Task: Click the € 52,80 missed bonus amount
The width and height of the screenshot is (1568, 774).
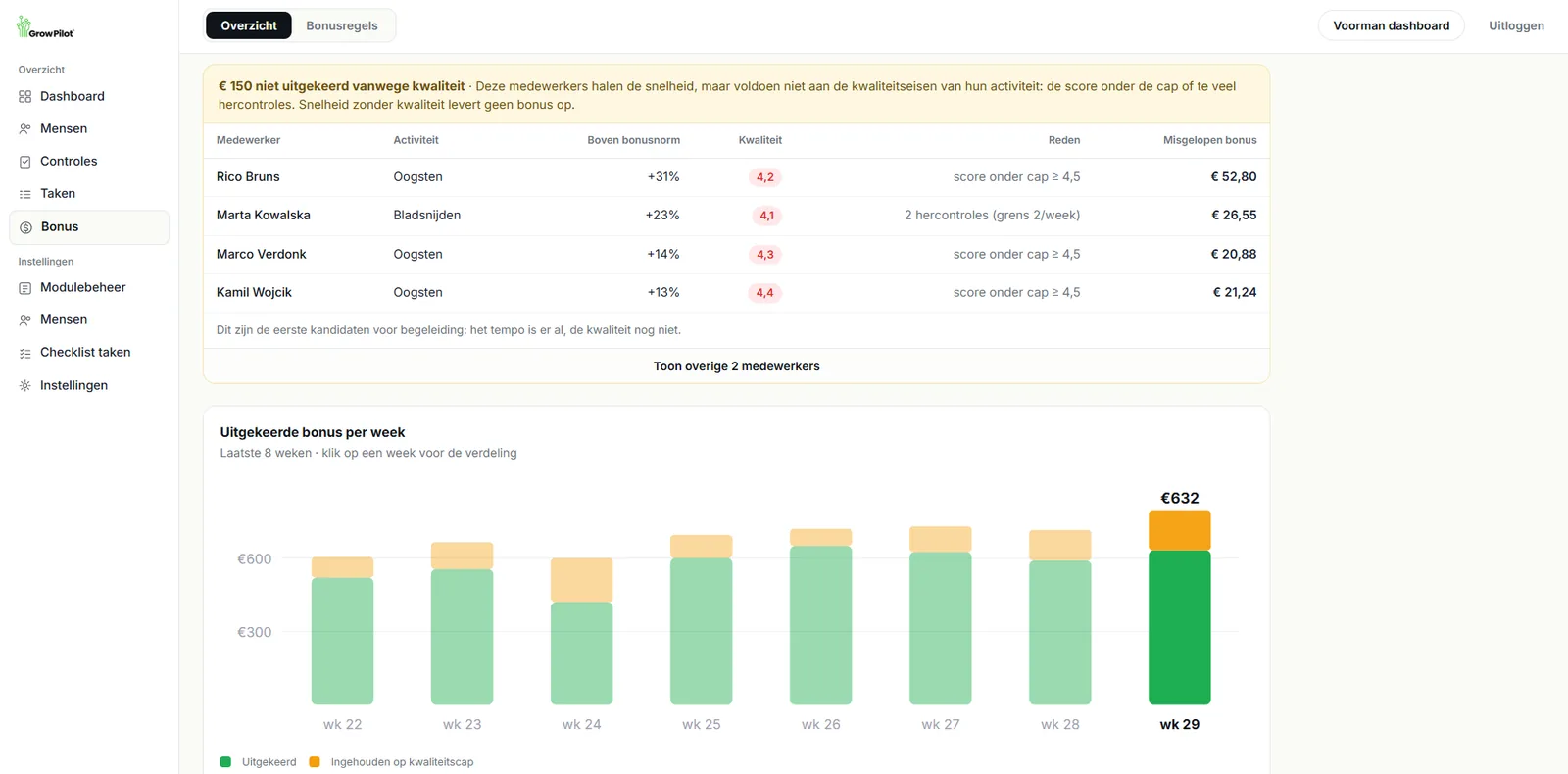Action: pos(1234,177)
